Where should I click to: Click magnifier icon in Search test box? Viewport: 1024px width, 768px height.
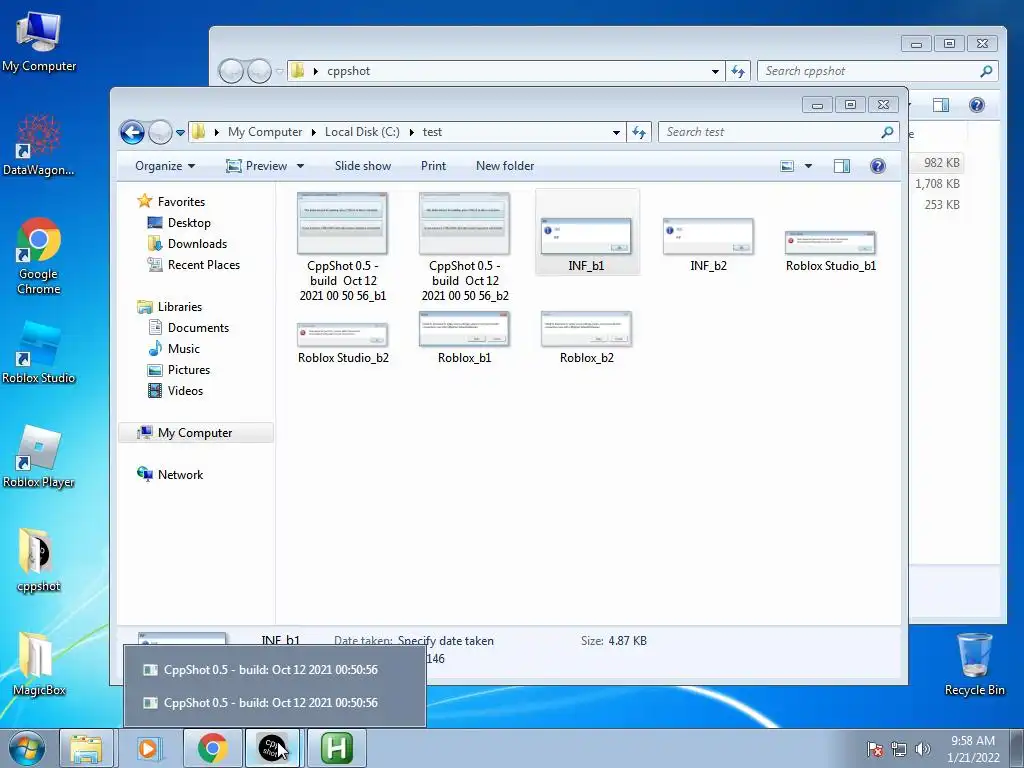tap(887, 132)
